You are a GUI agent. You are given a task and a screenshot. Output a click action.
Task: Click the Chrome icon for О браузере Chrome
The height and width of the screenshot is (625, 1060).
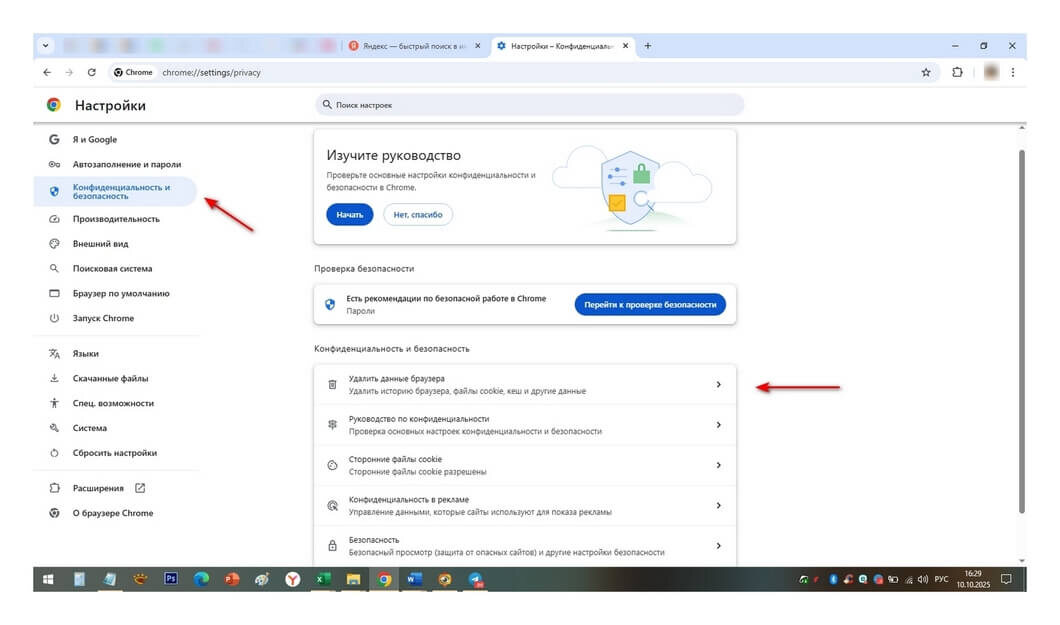[54, 513]
